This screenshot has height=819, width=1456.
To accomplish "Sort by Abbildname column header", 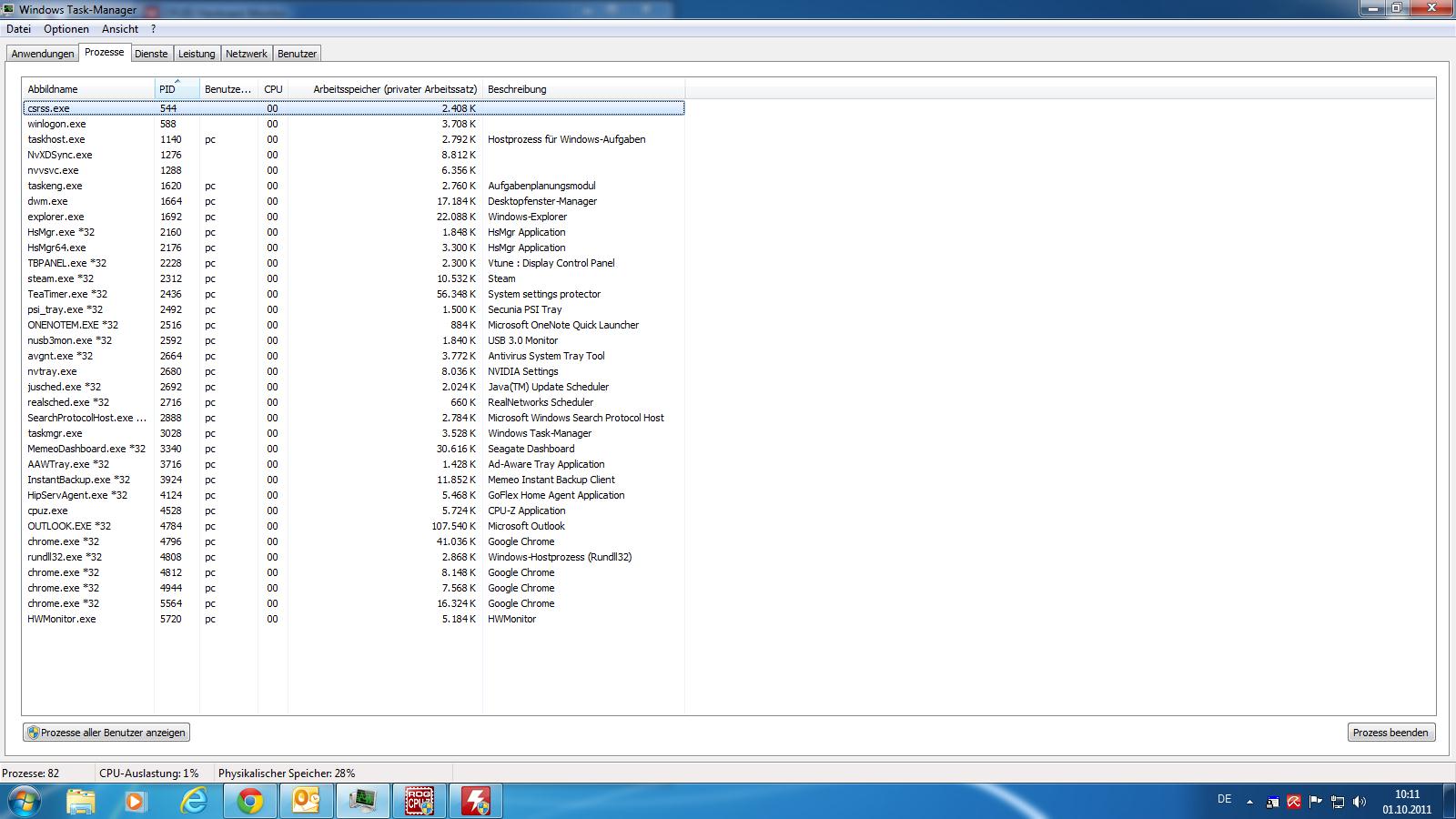I will pyautogui.click(x=88, y=89).
